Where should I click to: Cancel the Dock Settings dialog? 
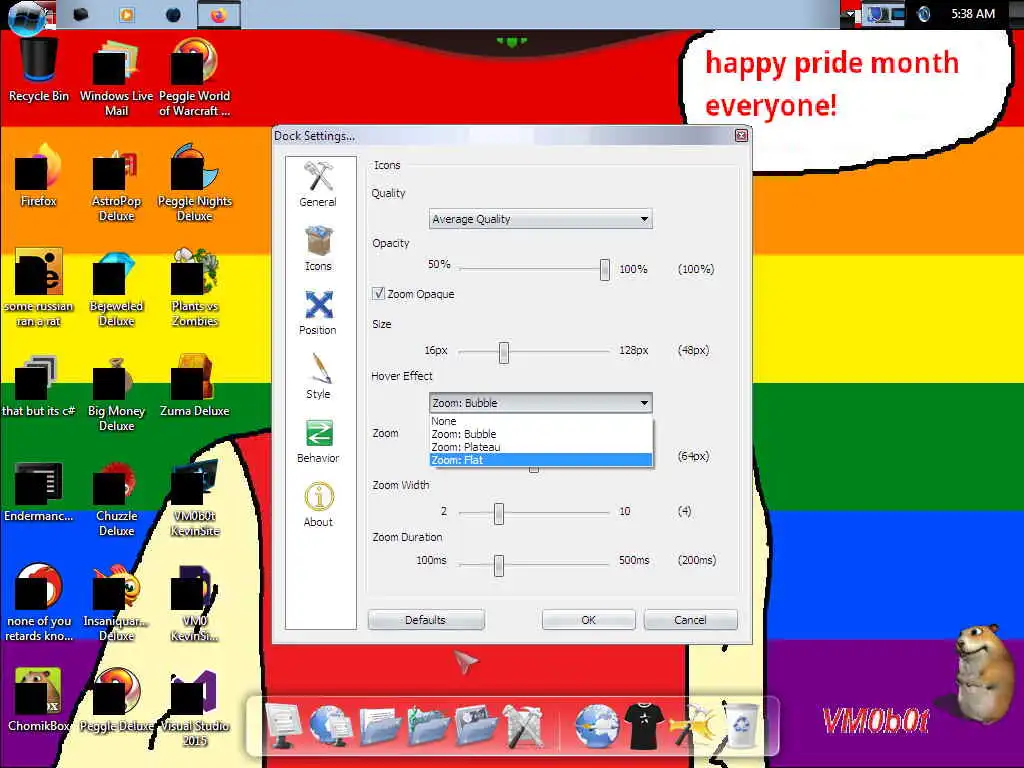(690, 620)
